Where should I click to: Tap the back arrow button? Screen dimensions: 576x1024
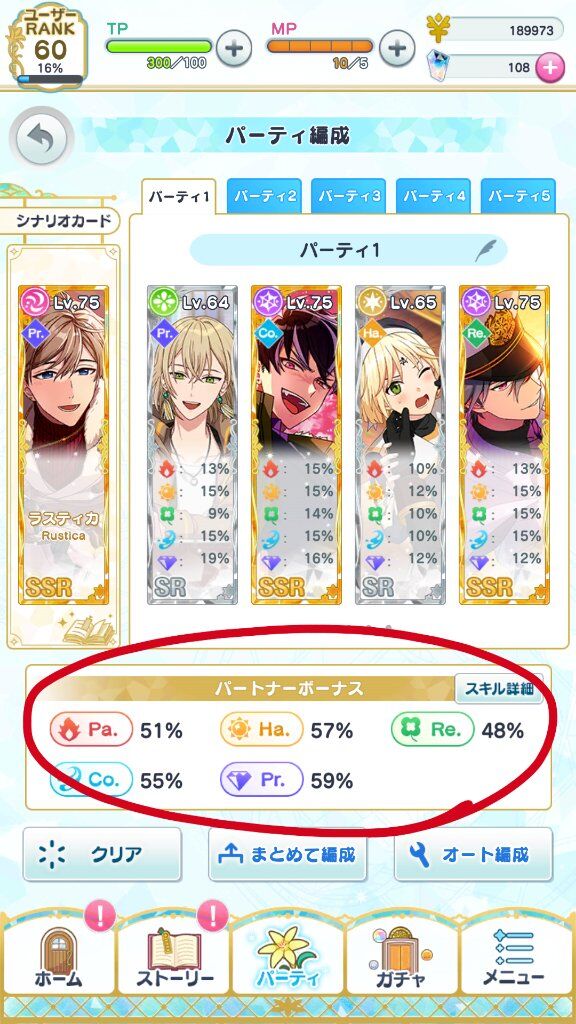pos(40,138)
